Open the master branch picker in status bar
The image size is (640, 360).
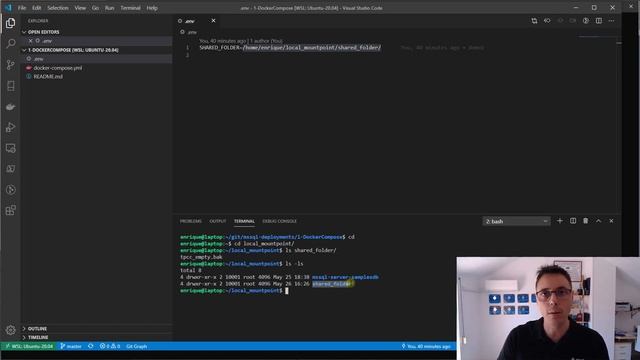[x=71, y=346]
